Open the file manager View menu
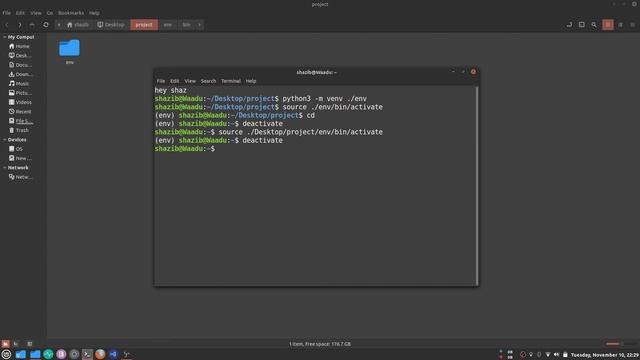The height and width of the screenshot is (360, 640). coord(36,13)
